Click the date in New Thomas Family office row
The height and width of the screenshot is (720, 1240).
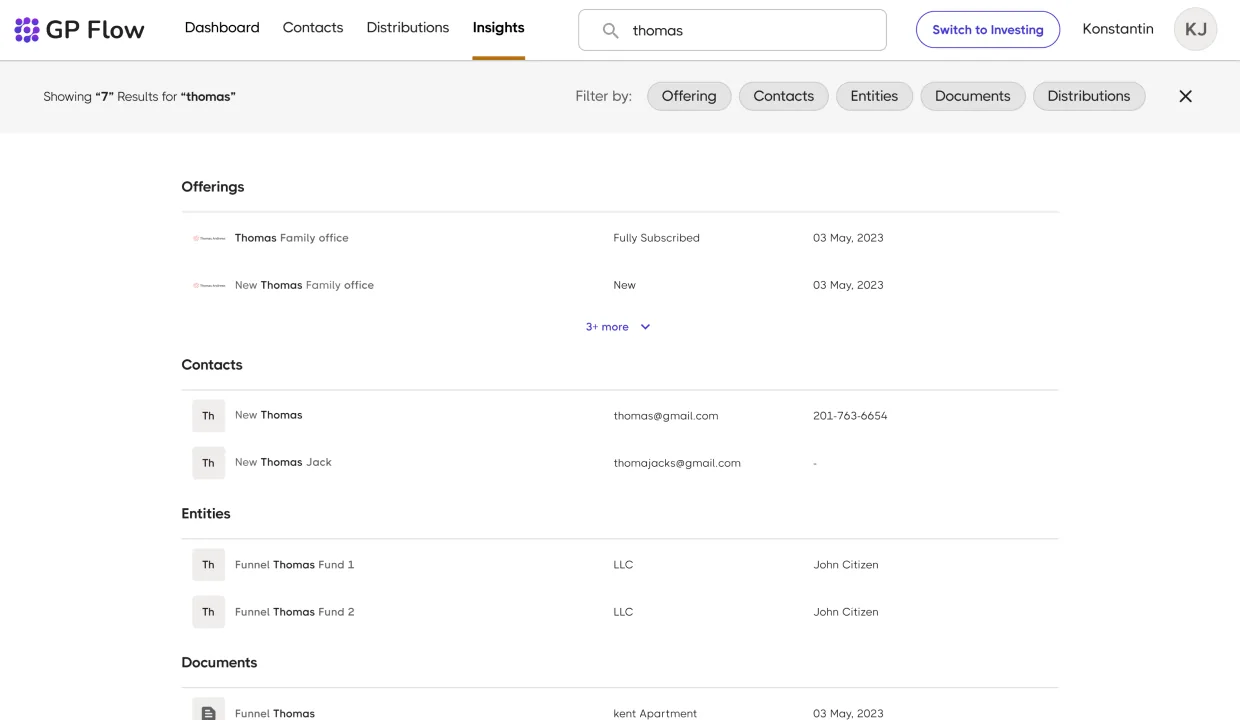click(848, 285)
